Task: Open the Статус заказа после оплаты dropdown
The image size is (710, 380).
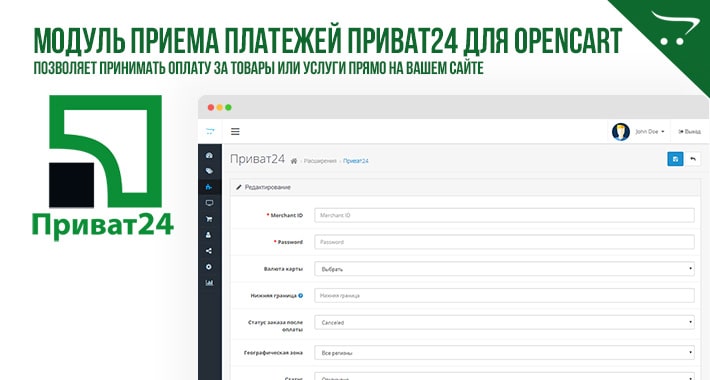Action: (x=504, y=322)
